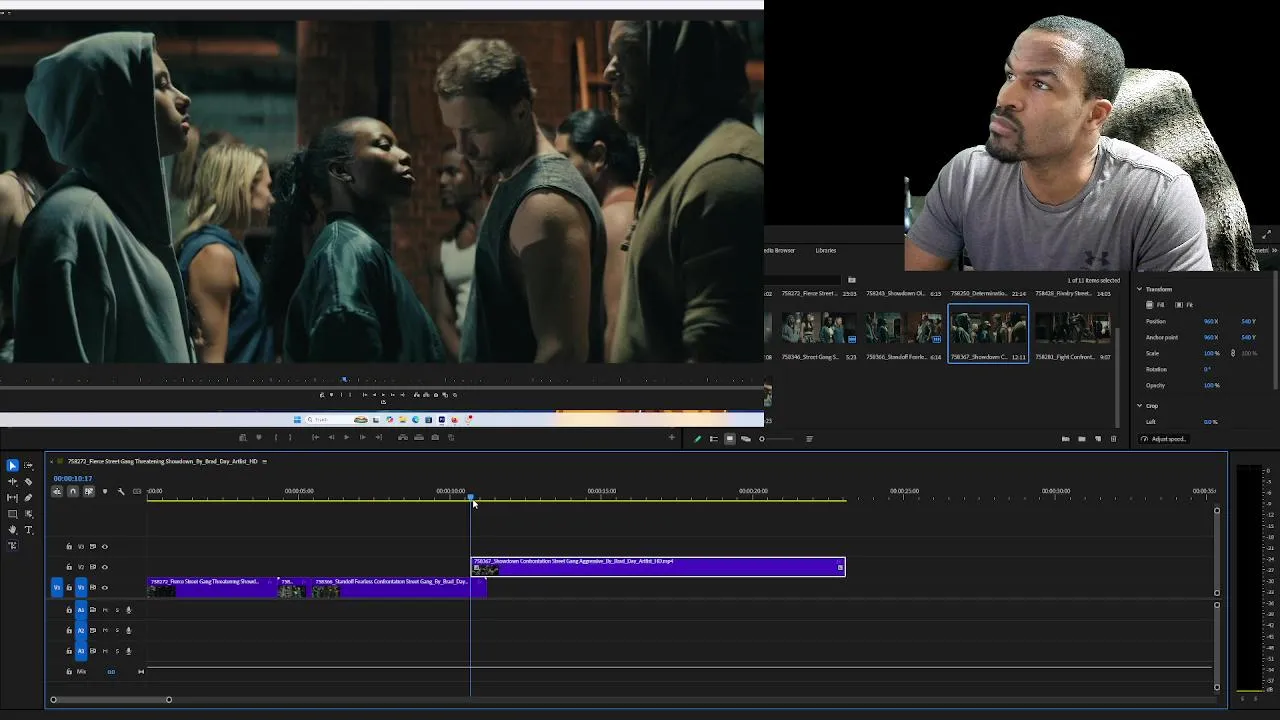
Task: Select the 758272 Fierce Street Gang clip on V1
Action: 211,588
